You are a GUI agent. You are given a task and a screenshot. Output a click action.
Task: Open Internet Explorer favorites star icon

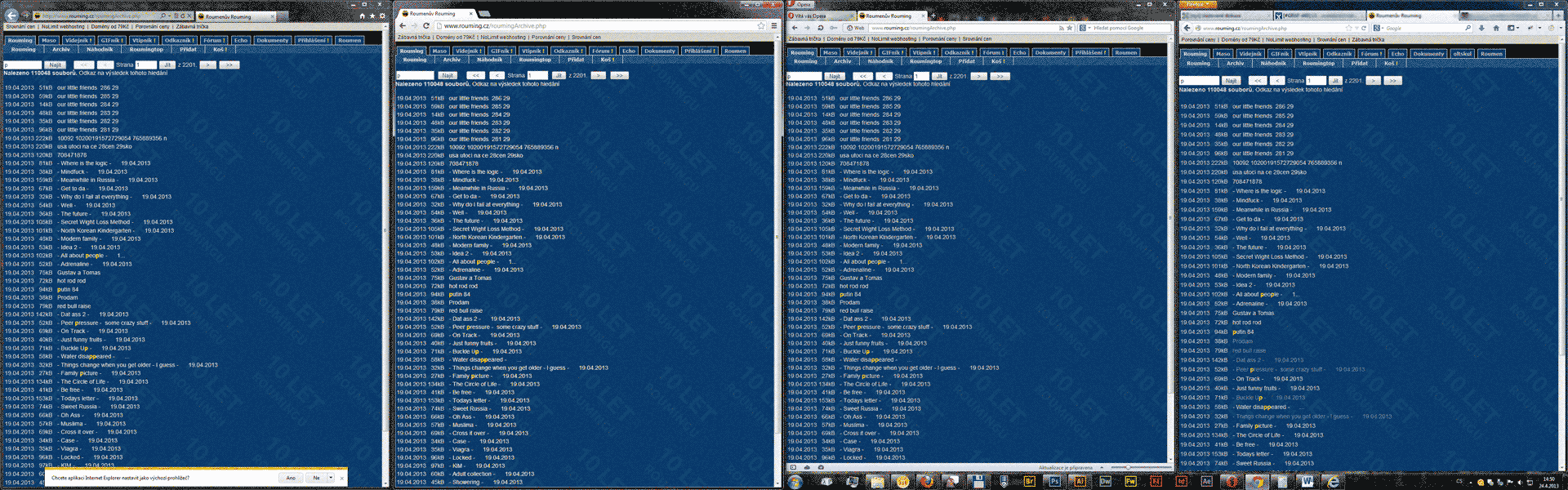[x=372, y=16]
